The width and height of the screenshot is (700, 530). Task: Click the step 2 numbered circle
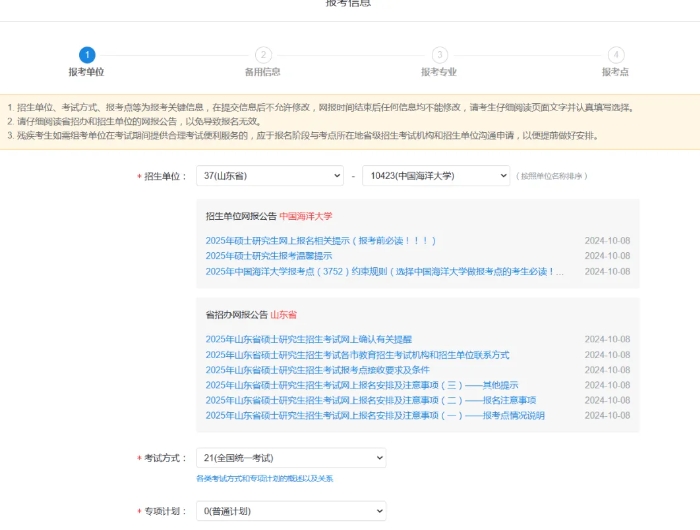click(263, 55)
